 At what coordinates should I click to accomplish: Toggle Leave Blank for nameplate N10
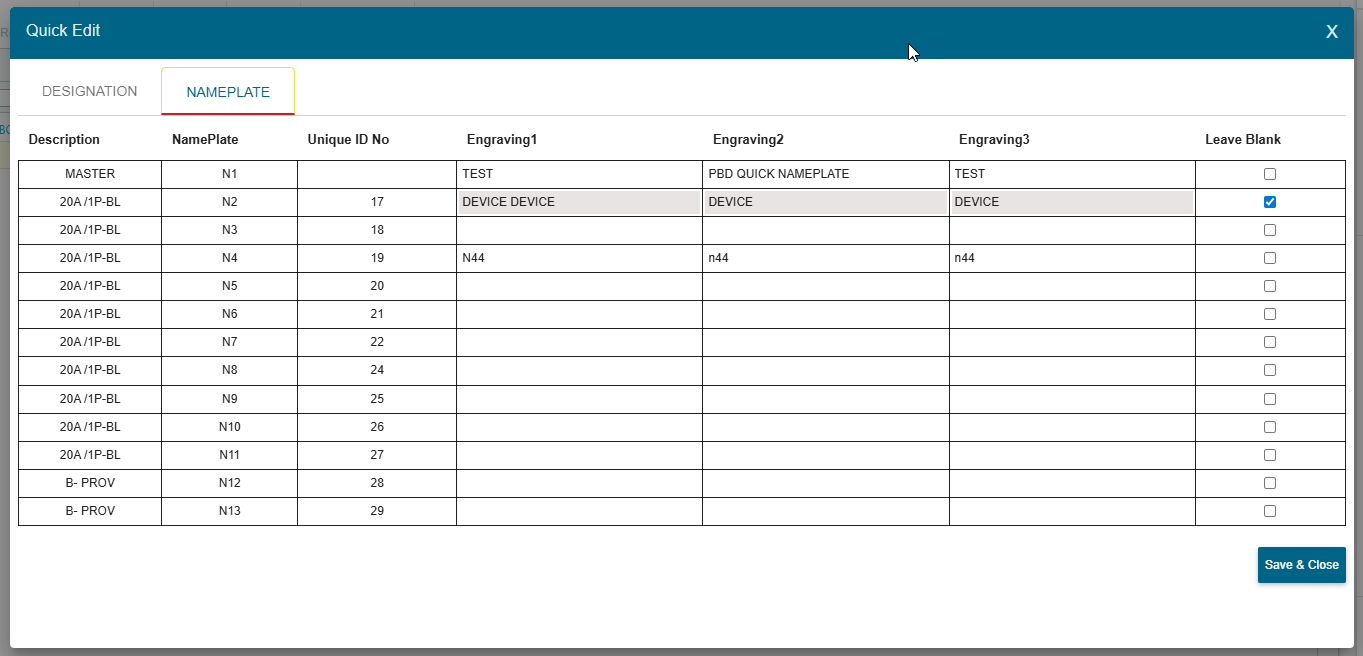tap(1270, 427)
